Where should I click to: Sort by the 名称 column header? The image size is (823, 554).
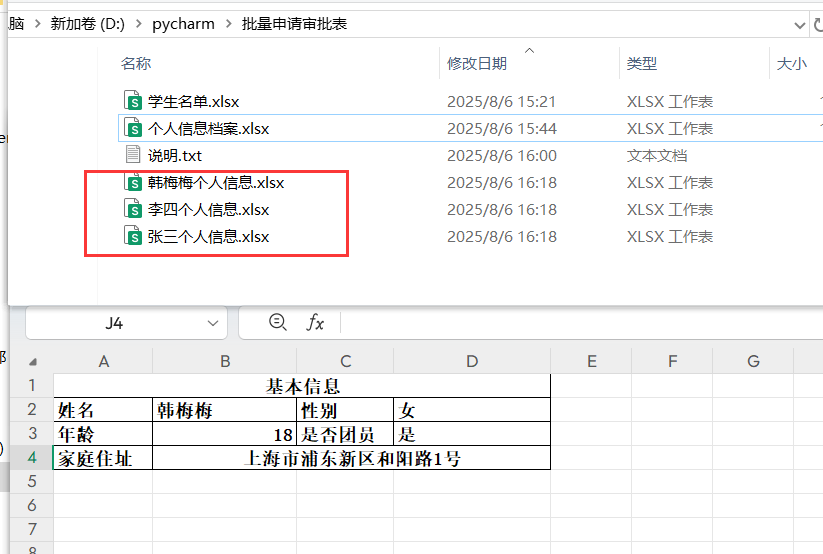point(136,64)
